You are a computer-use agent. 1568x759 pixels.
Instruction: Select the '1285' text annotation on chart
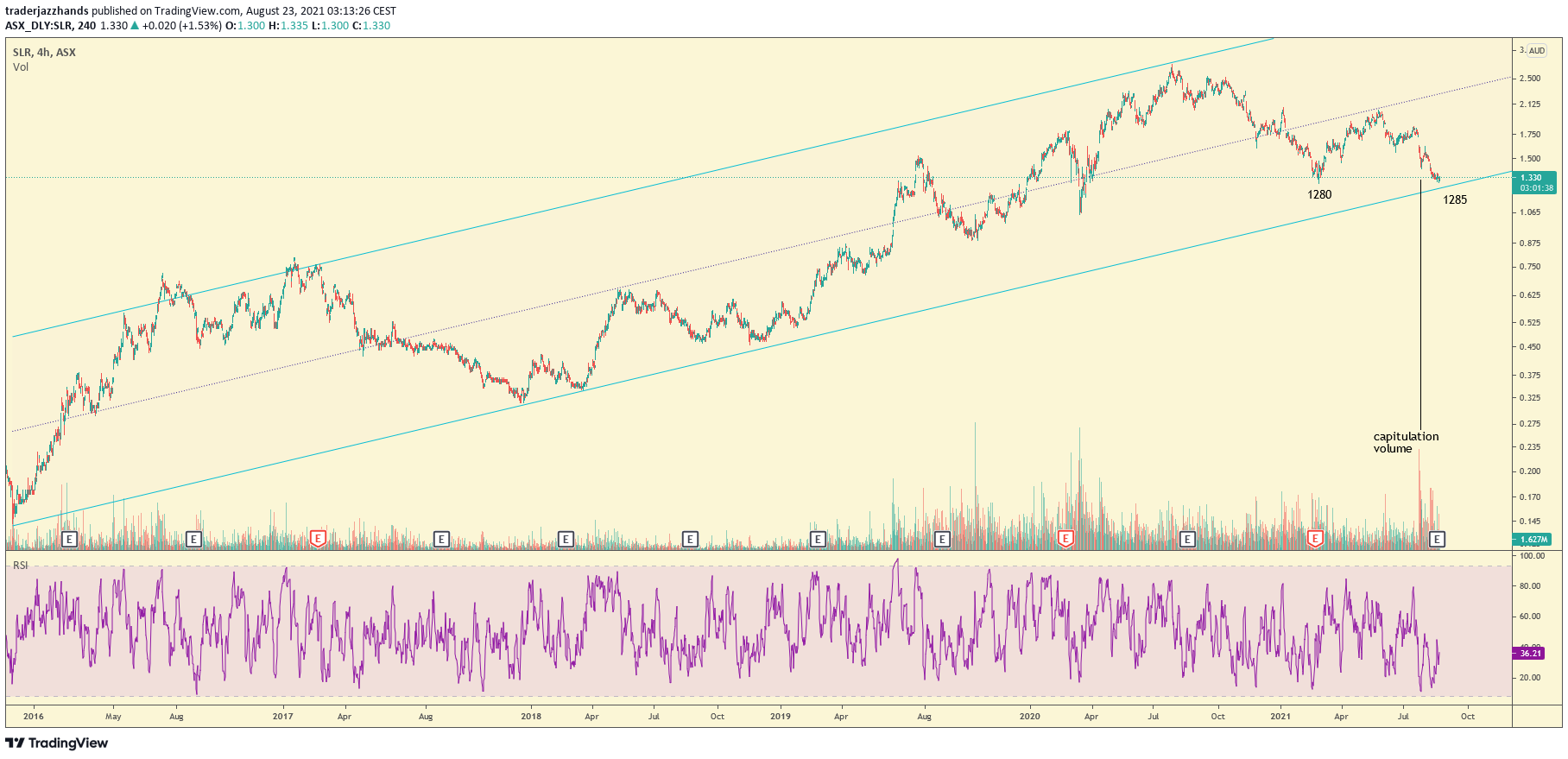pos(1455,199)
